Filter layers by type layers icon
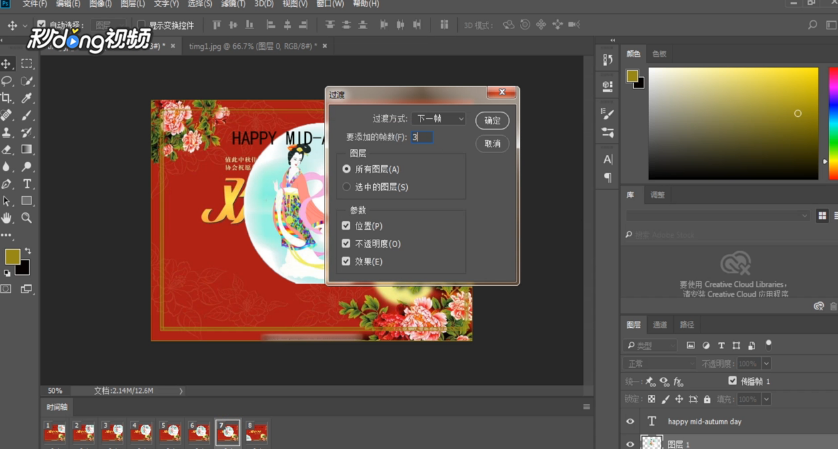The image size is (838, 449). (721, 345)
